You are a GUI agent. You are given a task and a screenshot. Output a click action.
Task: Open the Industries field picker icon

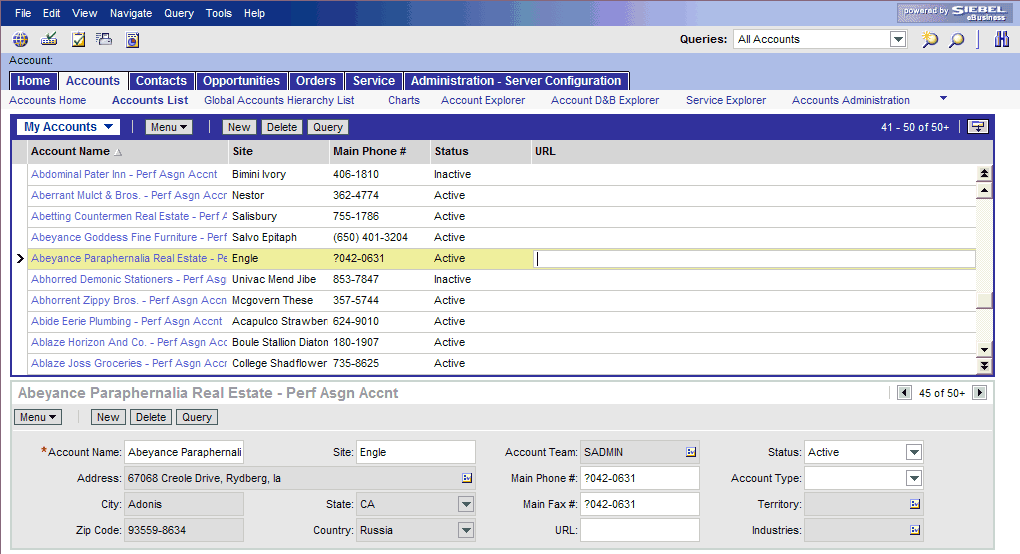pos(915,530)
